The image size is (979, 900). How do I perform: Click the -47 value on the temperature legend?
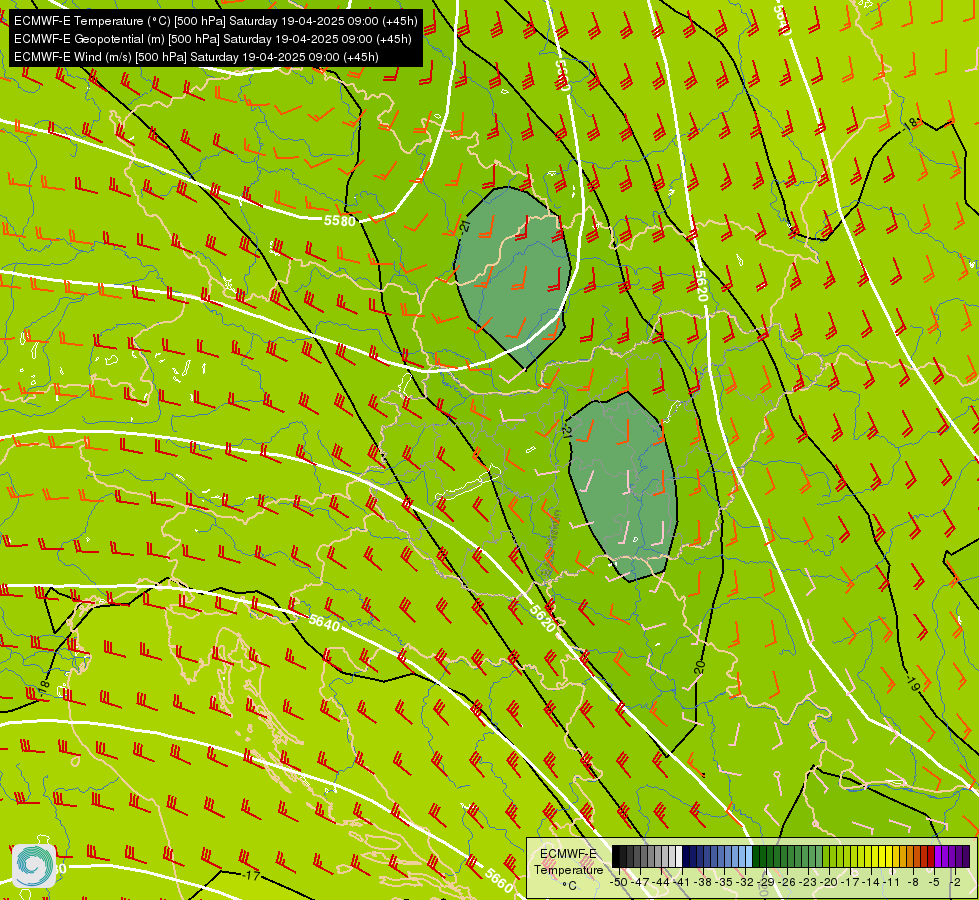pyautogui.click(x=640, y=882)
